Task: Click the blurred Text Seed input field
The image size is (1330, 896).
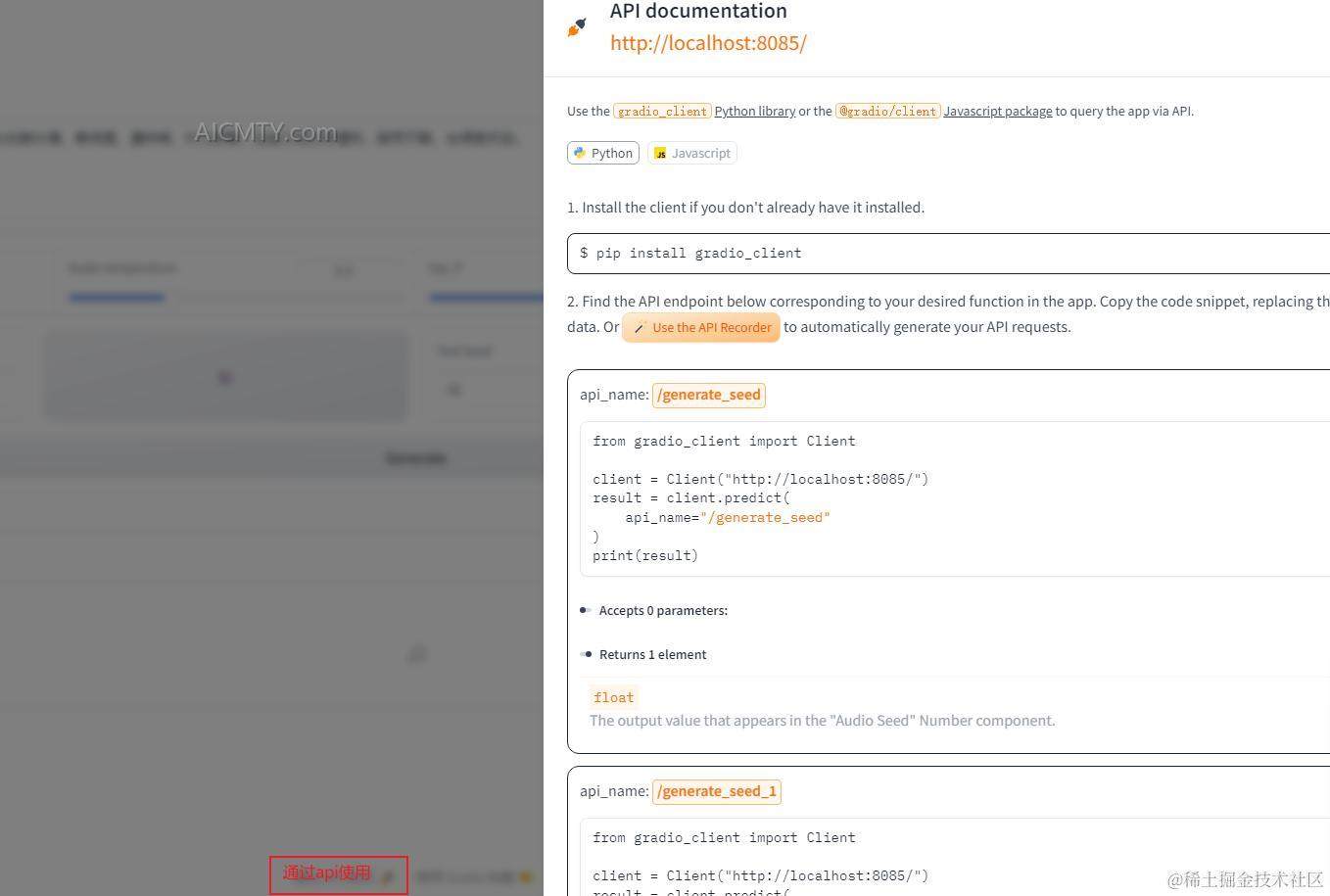Action: pyautogui.click(x=490, y=390)
